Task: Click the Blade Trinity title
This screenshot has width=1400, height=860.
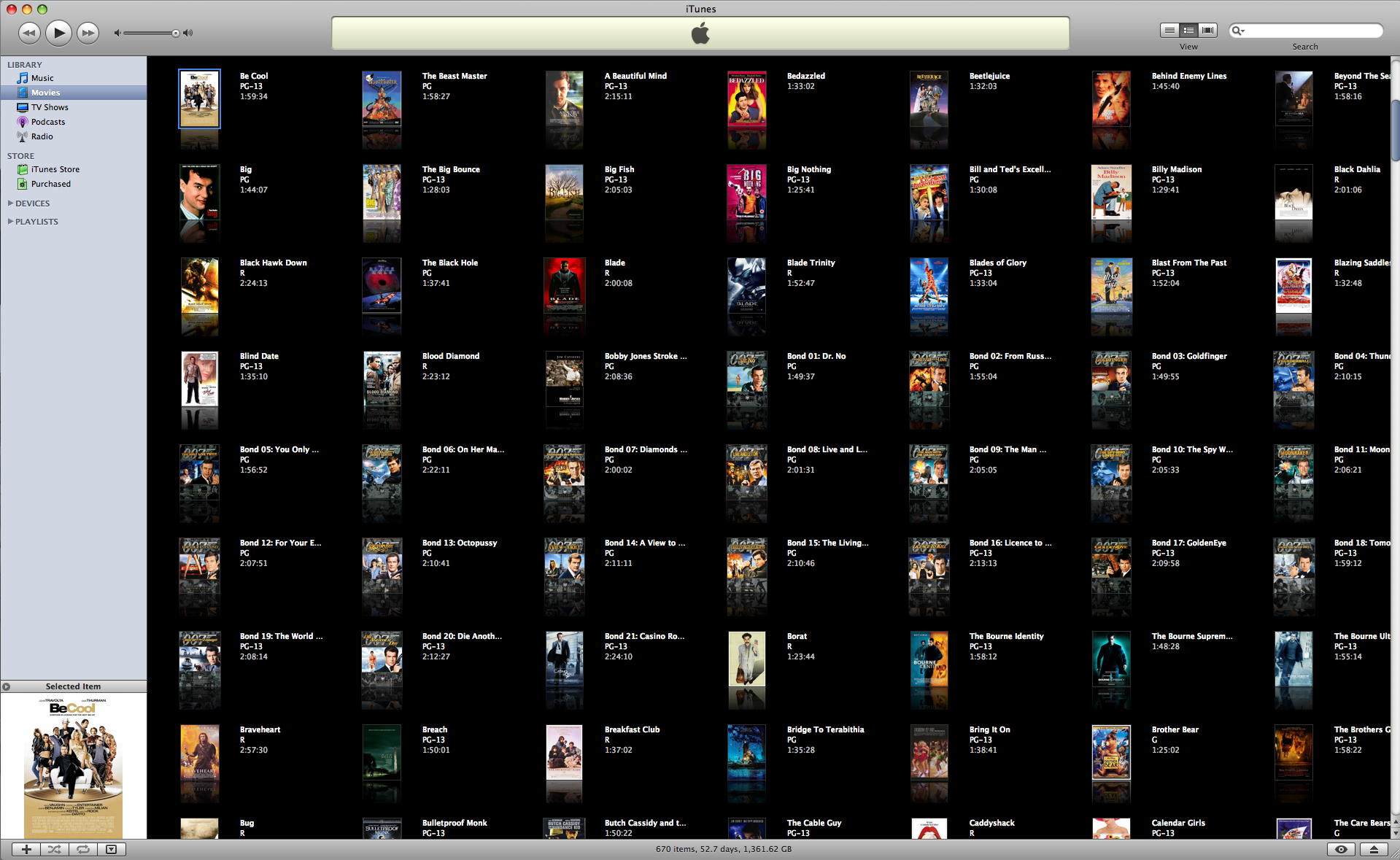Action: click(811, 263)
